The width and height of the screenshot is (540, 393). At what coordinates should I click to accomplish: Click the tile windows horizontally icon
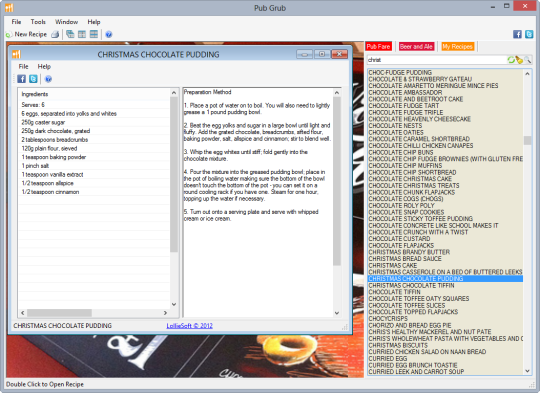[94, 34]
